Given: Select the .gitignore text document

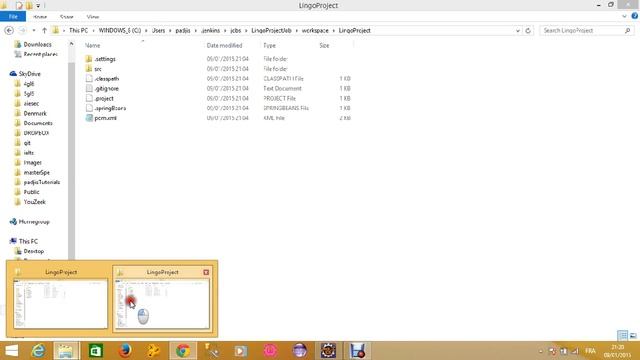Looking at the screenshot, I should click(106, 88).
